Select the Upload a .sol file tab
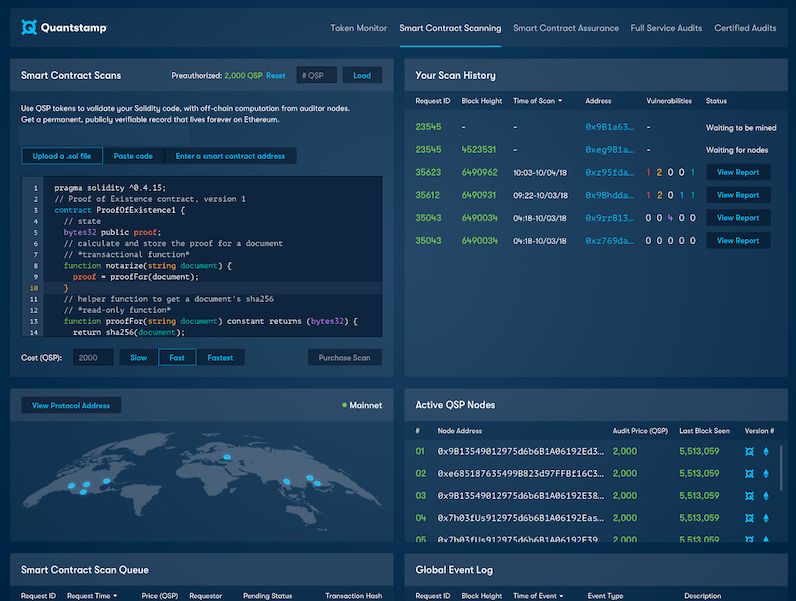This screenshot has height=601, width=796. tap(62, 156)
